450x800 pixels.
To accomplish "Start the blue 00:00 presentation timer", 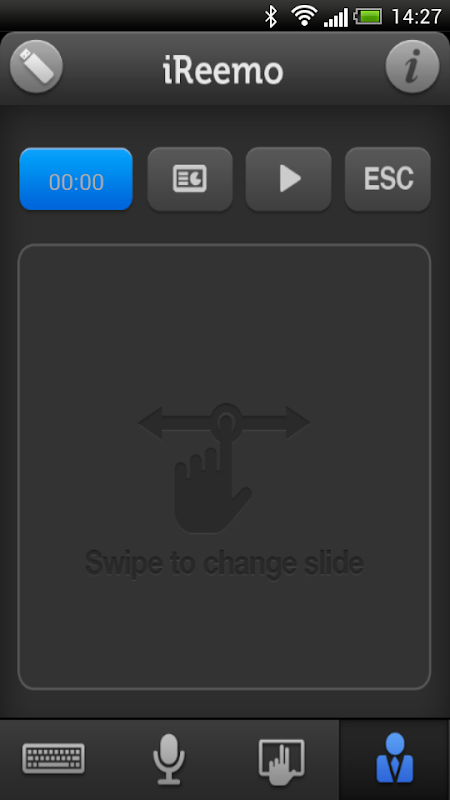I will [x=76, y=179].
